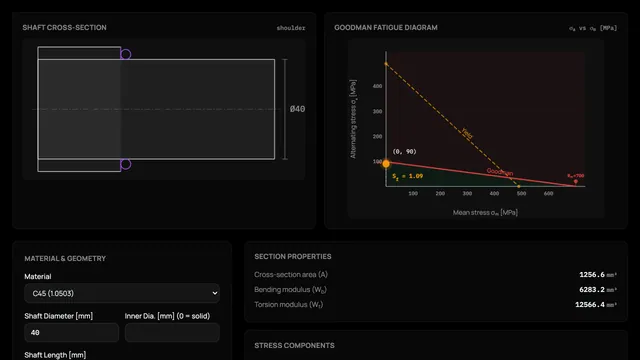
Task: Click the Alternating stress axis label
Action: click(353, 119)
